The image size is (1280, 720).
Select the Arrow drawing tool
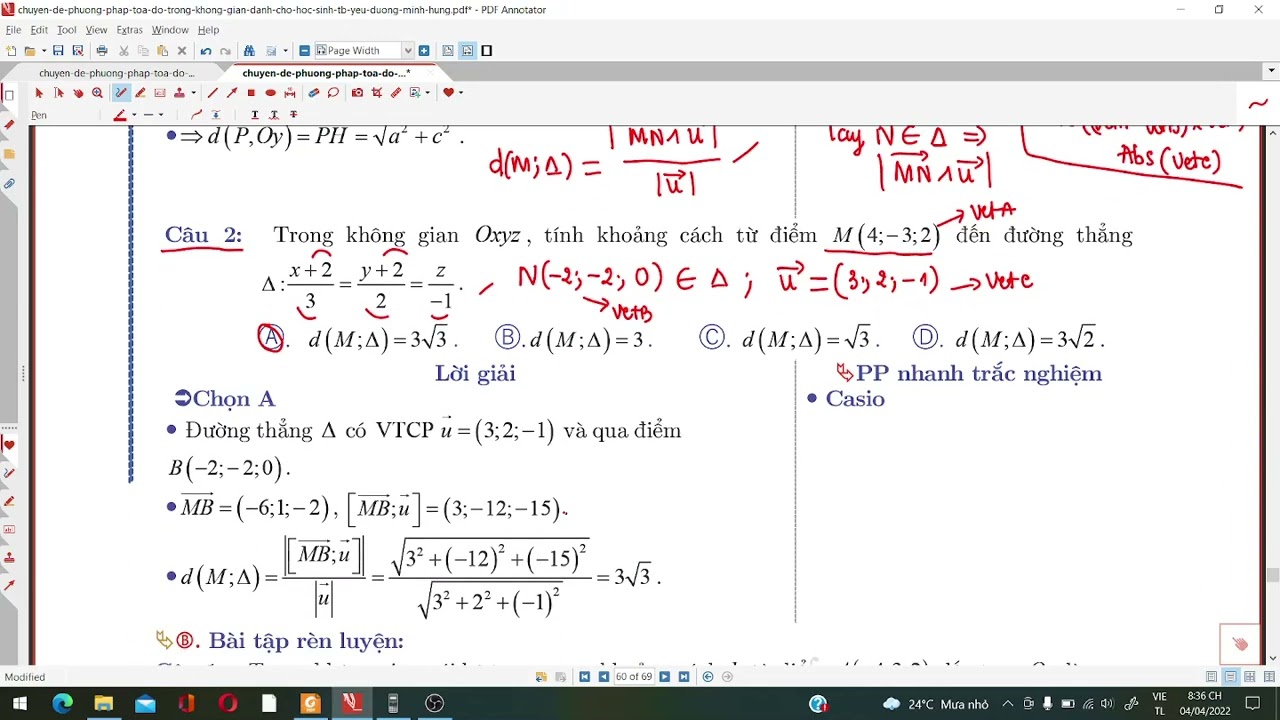click(232, 93)
